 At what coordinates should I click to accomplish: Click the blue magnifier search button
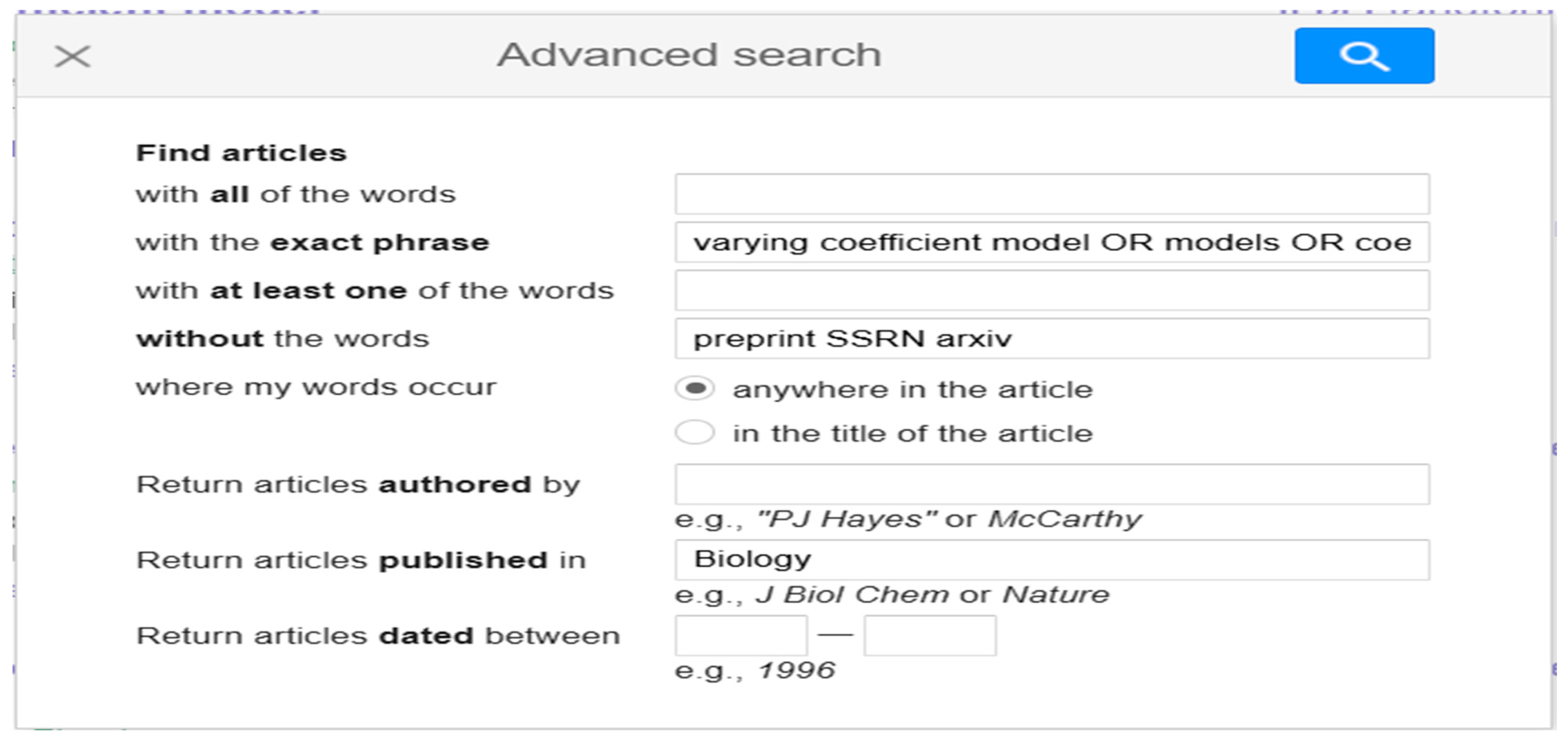click(x=1364, y=55)
